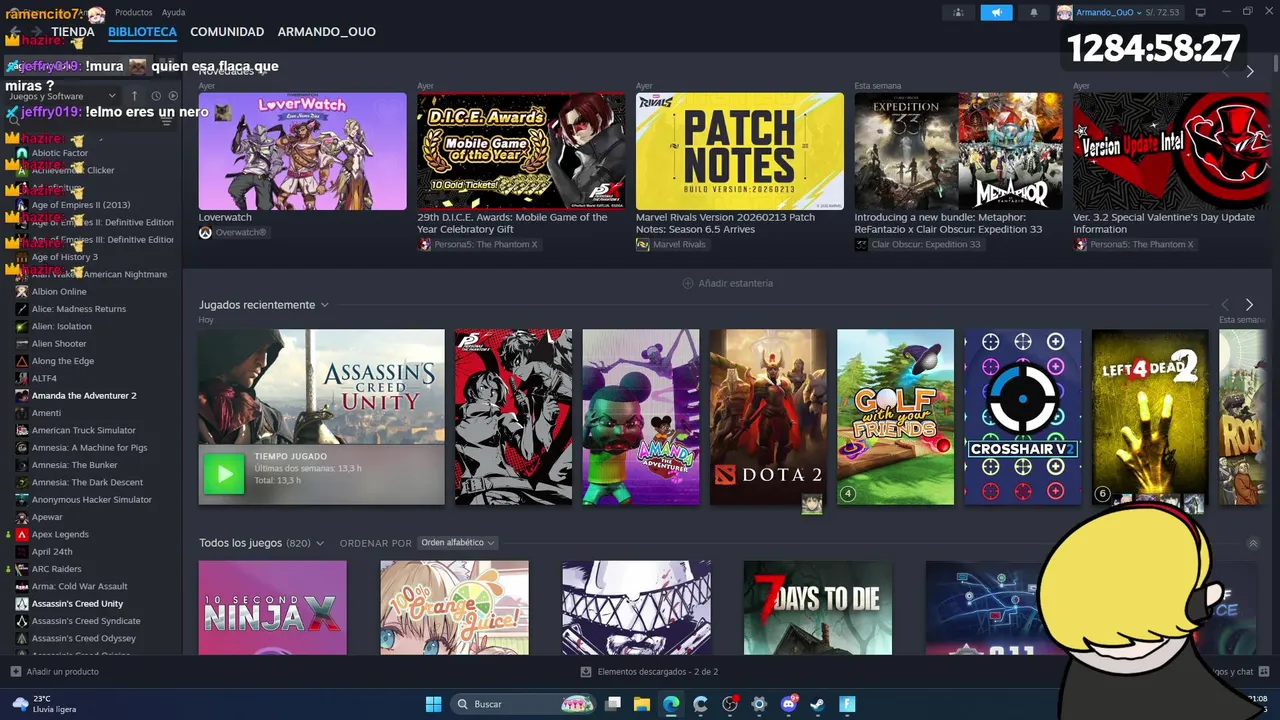Image resolution: width=1280 pixels, height=720 pixels.
Task: Select Assassin's Creed Syndicate in library list
Action: 86,621
